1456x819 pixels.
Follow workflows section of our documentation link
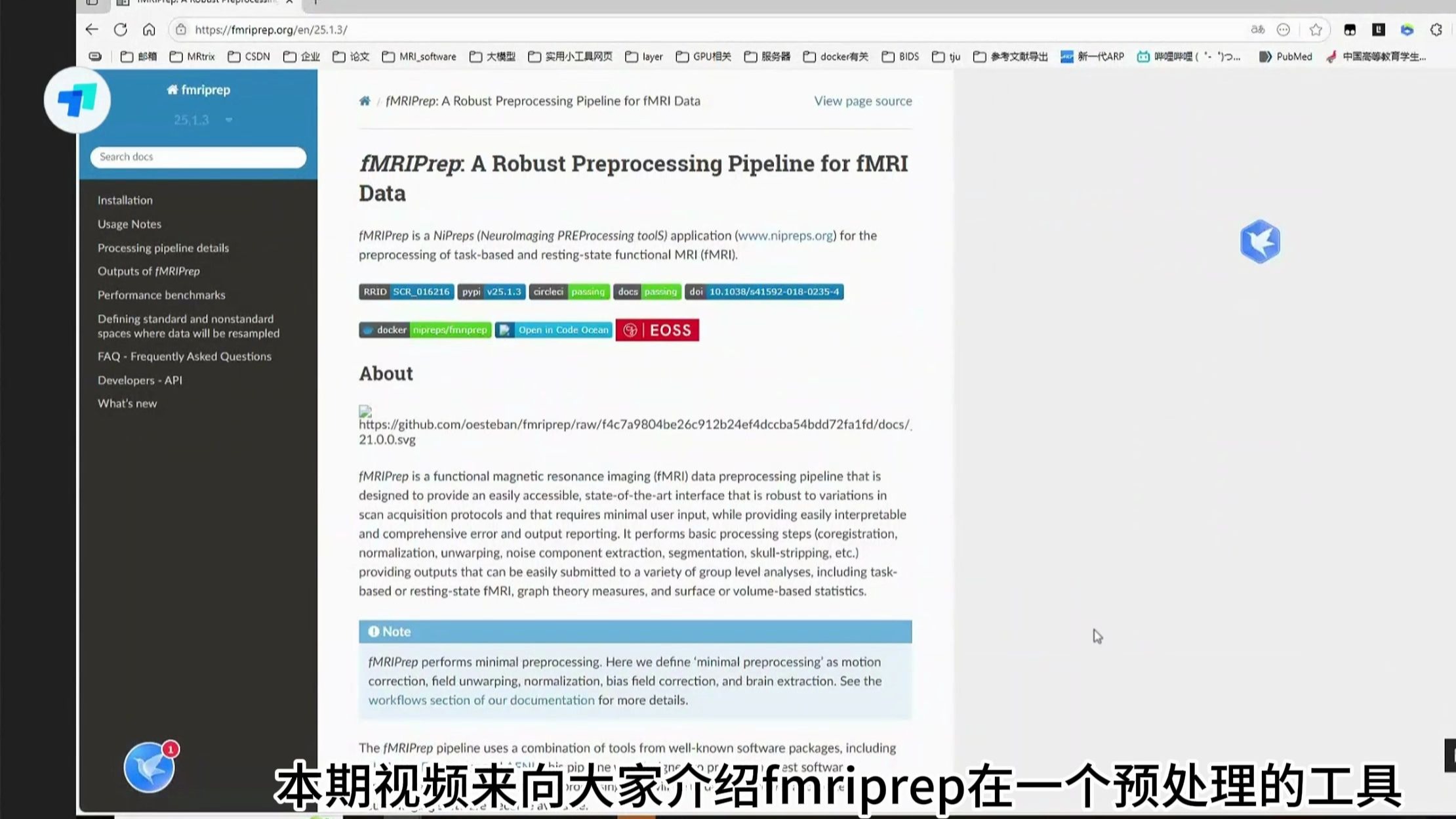pos(481,700)
